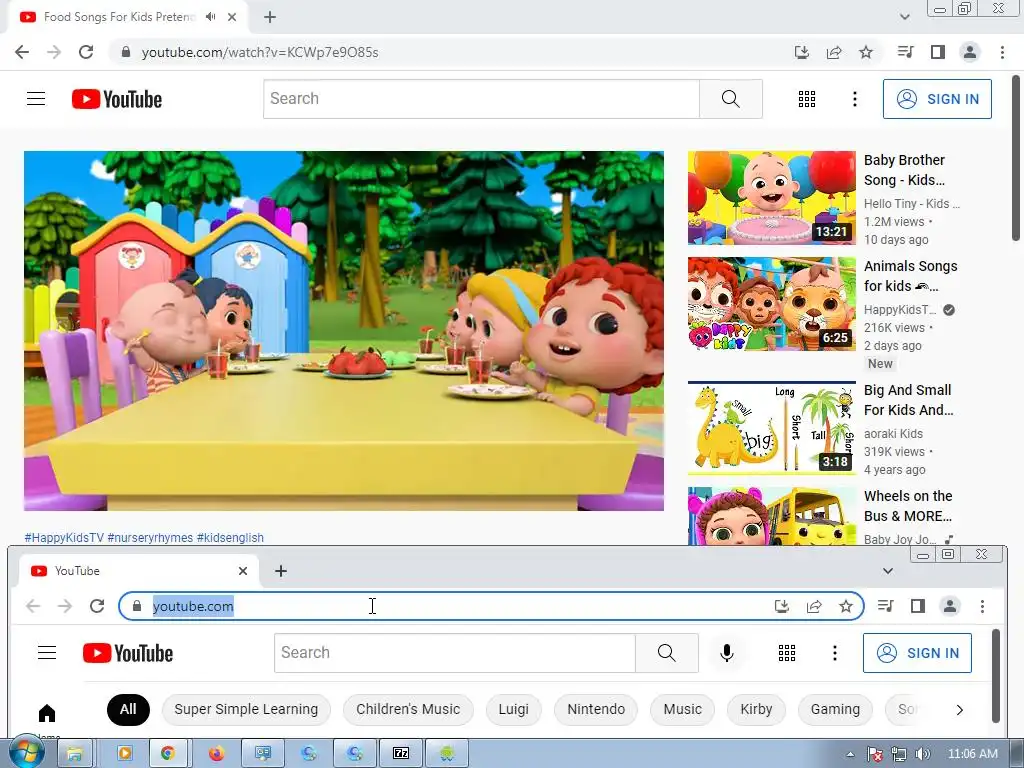This screenshot has height=768, width=1024.
Task: Open YouTube apps grid on video page
Action: (807, 99)
